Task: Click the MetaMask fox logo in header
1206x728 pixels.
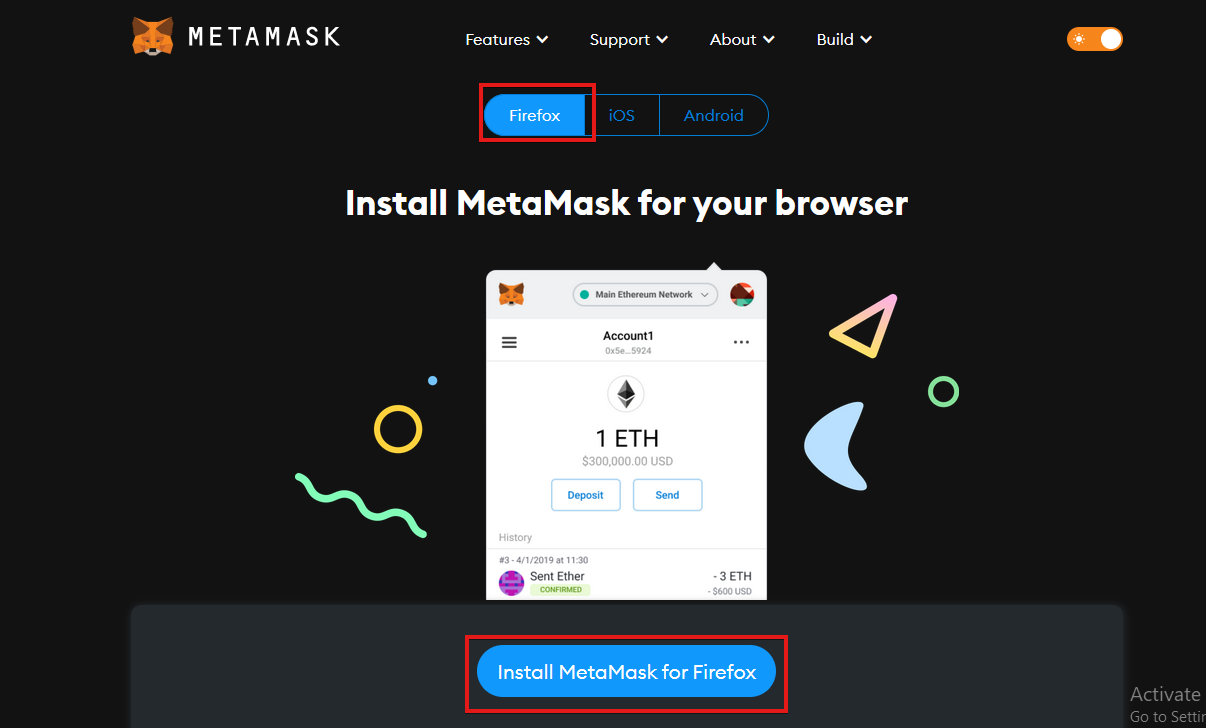Action: [x=153, y=37]
